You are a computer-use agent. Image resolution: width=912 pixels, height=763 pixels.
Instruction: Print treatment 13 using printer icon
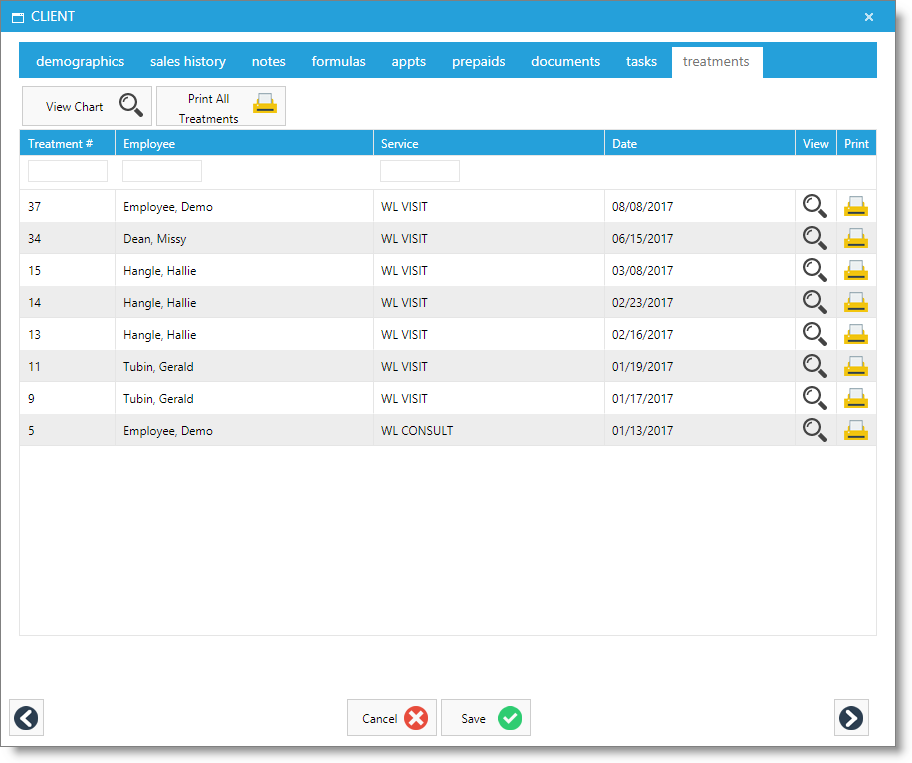[856, 334]
